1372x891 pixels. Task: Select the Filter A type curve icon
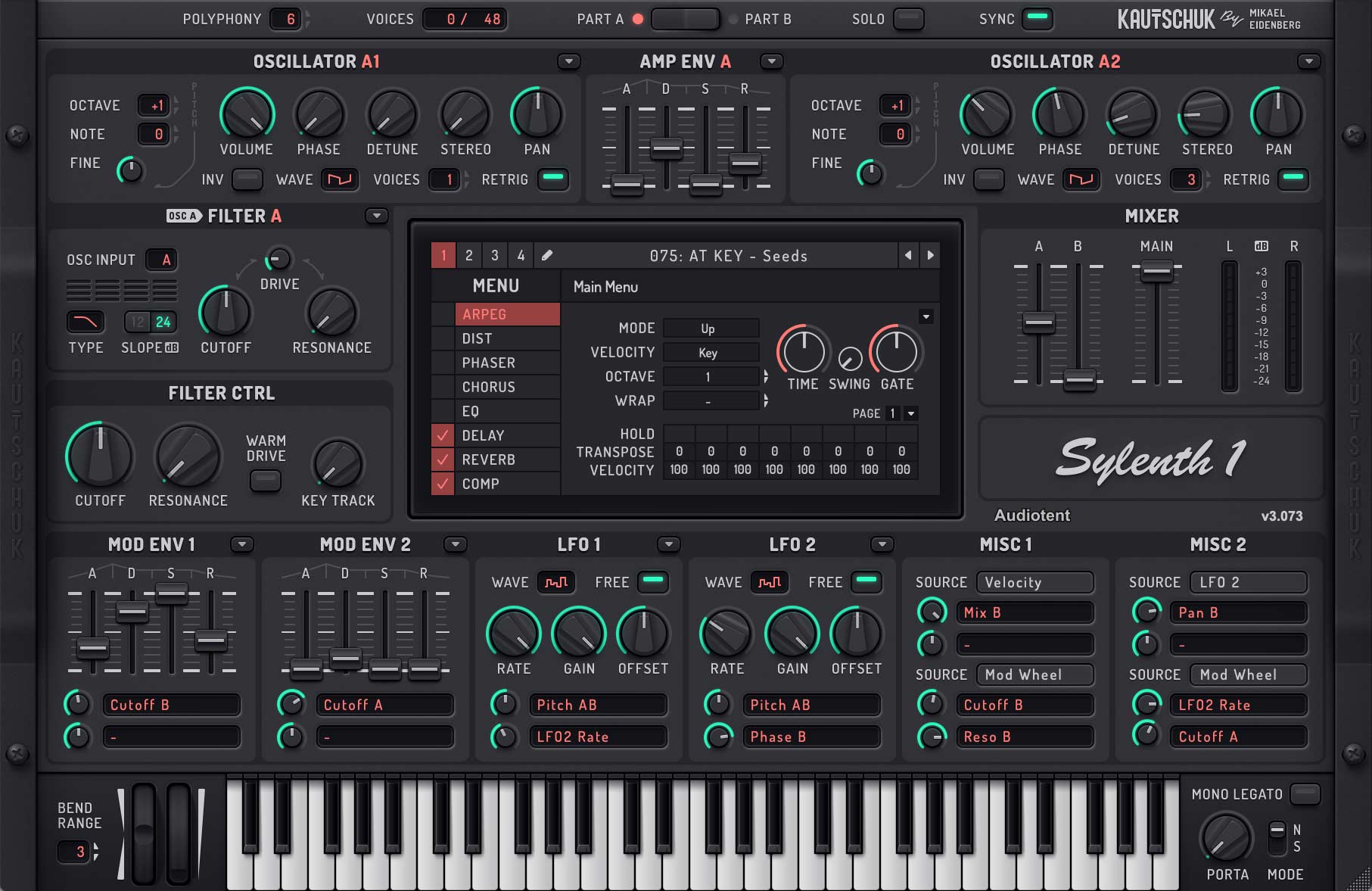(x=86, y=322)
